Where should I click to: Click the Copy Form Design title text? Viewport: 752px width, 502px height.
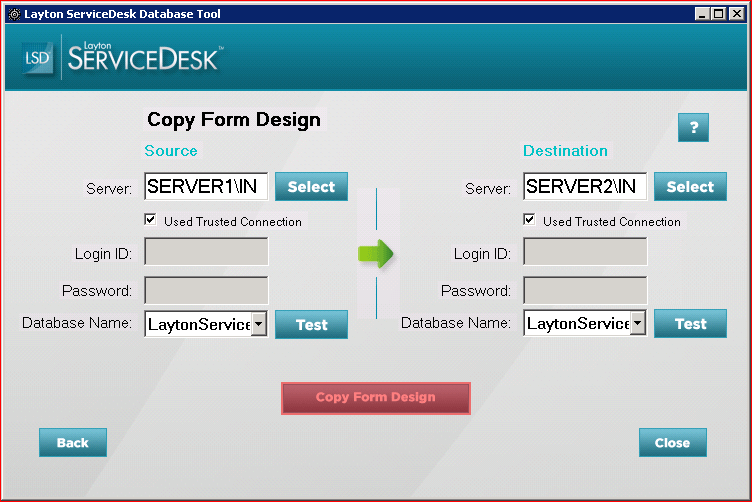pyautogui.click(x=234, y=119)
